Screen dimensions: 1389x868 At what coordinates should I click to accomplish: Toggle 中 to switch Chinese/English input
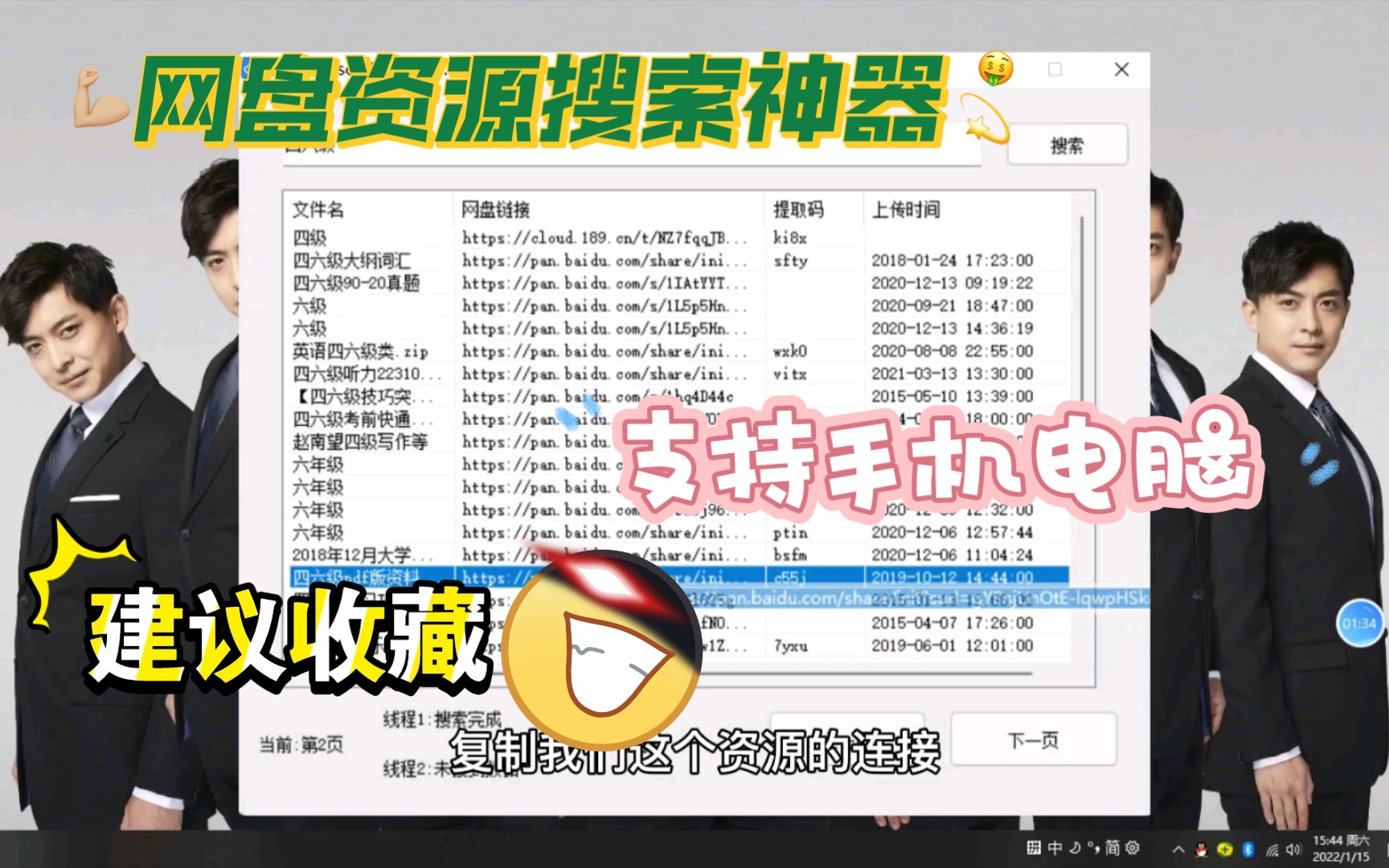coord(1054,849)
